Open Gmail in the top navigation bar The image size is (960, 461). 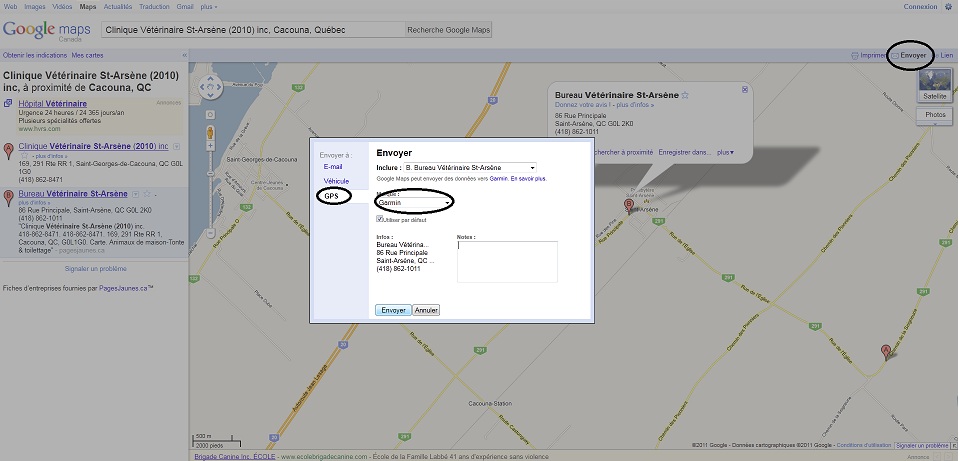tap(185, 7)
